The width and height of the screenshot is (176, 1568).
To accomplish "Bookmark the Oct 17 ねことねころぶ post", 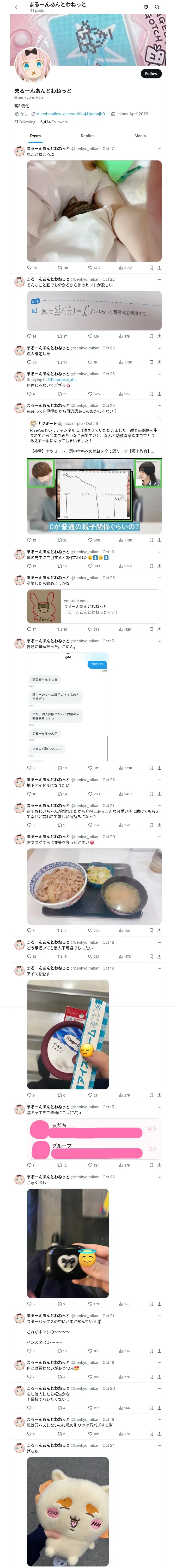I will point(151,267).
